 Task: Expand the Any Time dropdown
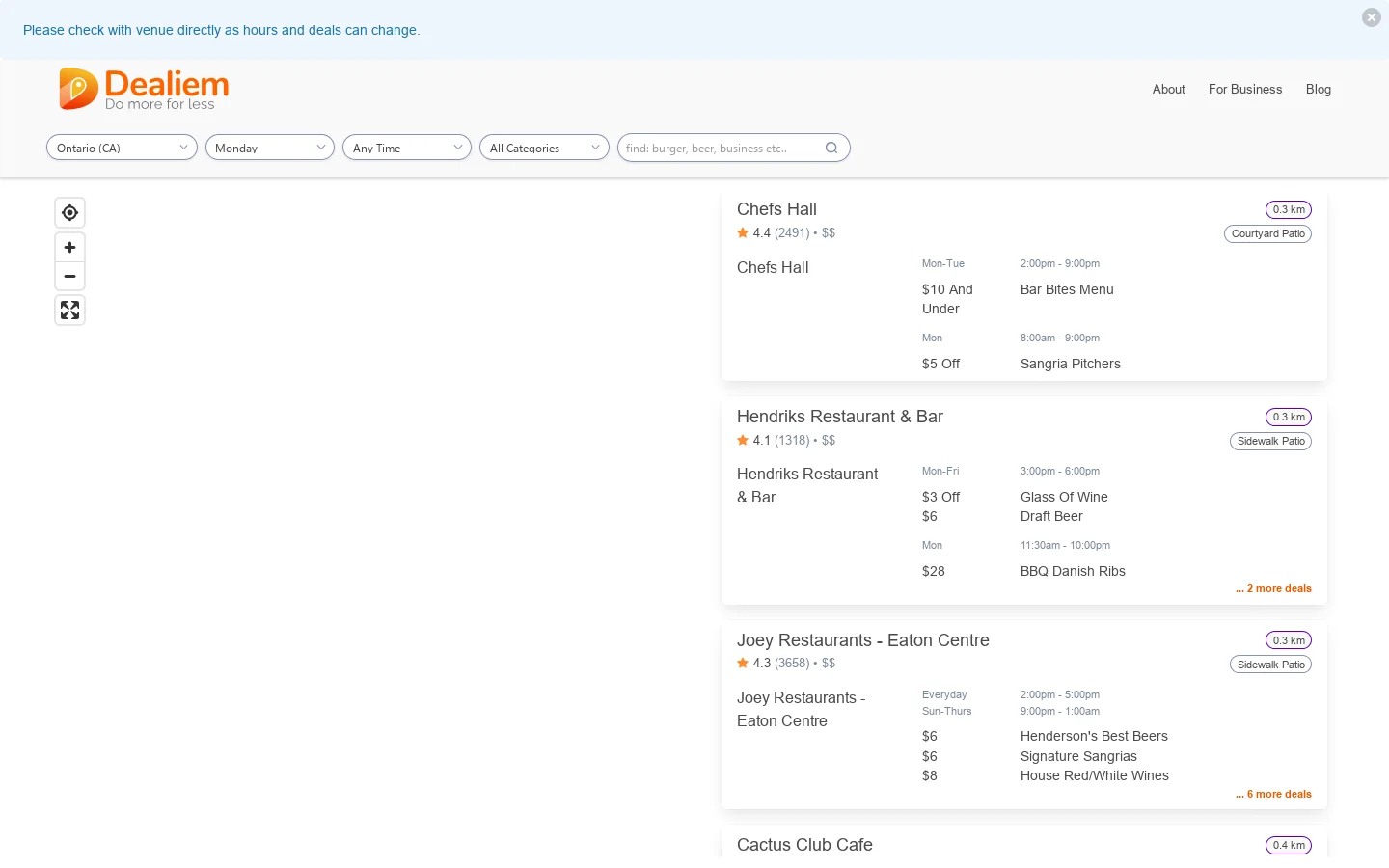pyautogui.click(x=407, y=148)
